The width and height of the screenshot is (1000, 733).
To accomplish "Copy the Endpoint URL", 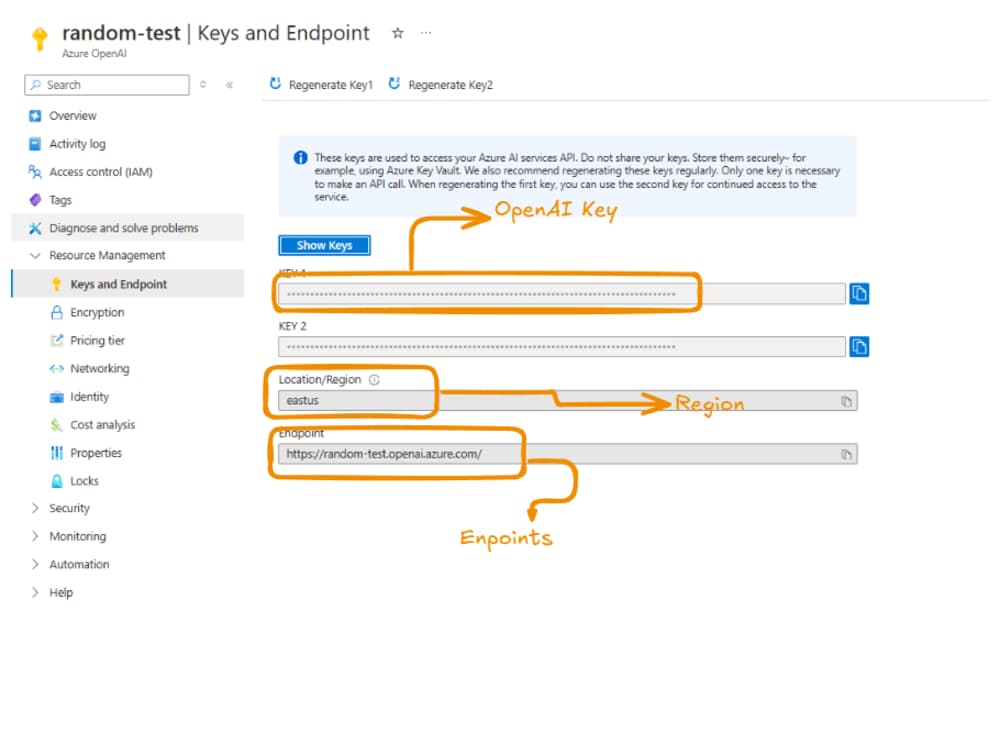I will coord(846,454).
